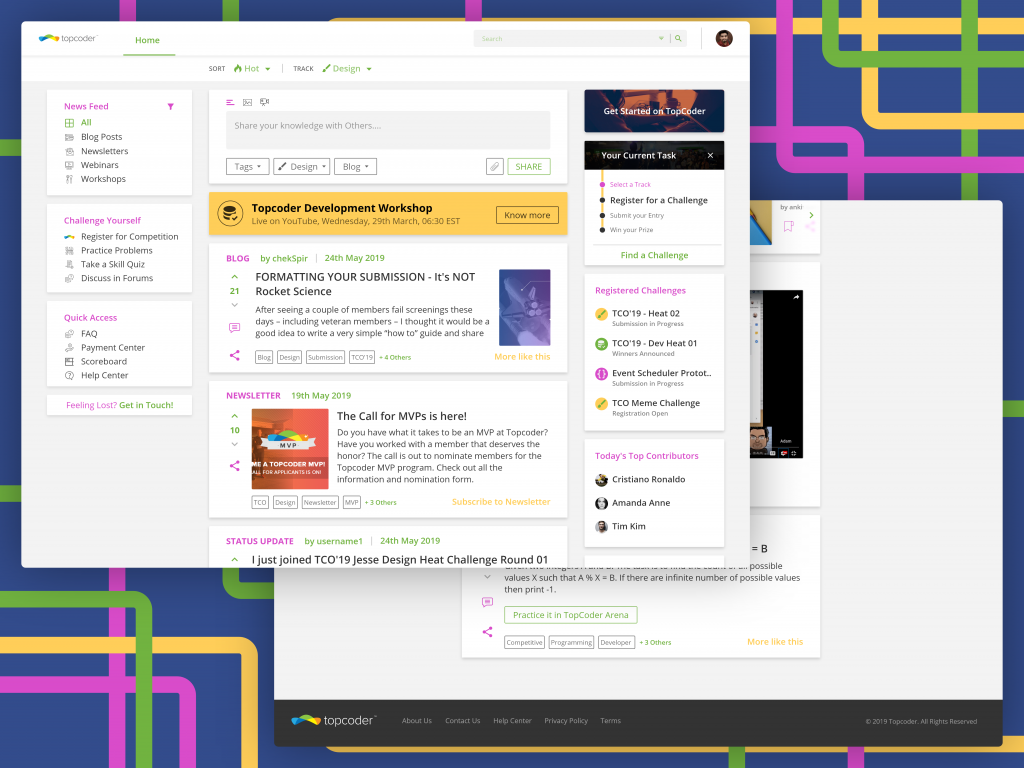Upvote the TCO'19 status update post
This screenshot has height=768, width=1024.
pos(234,560)
